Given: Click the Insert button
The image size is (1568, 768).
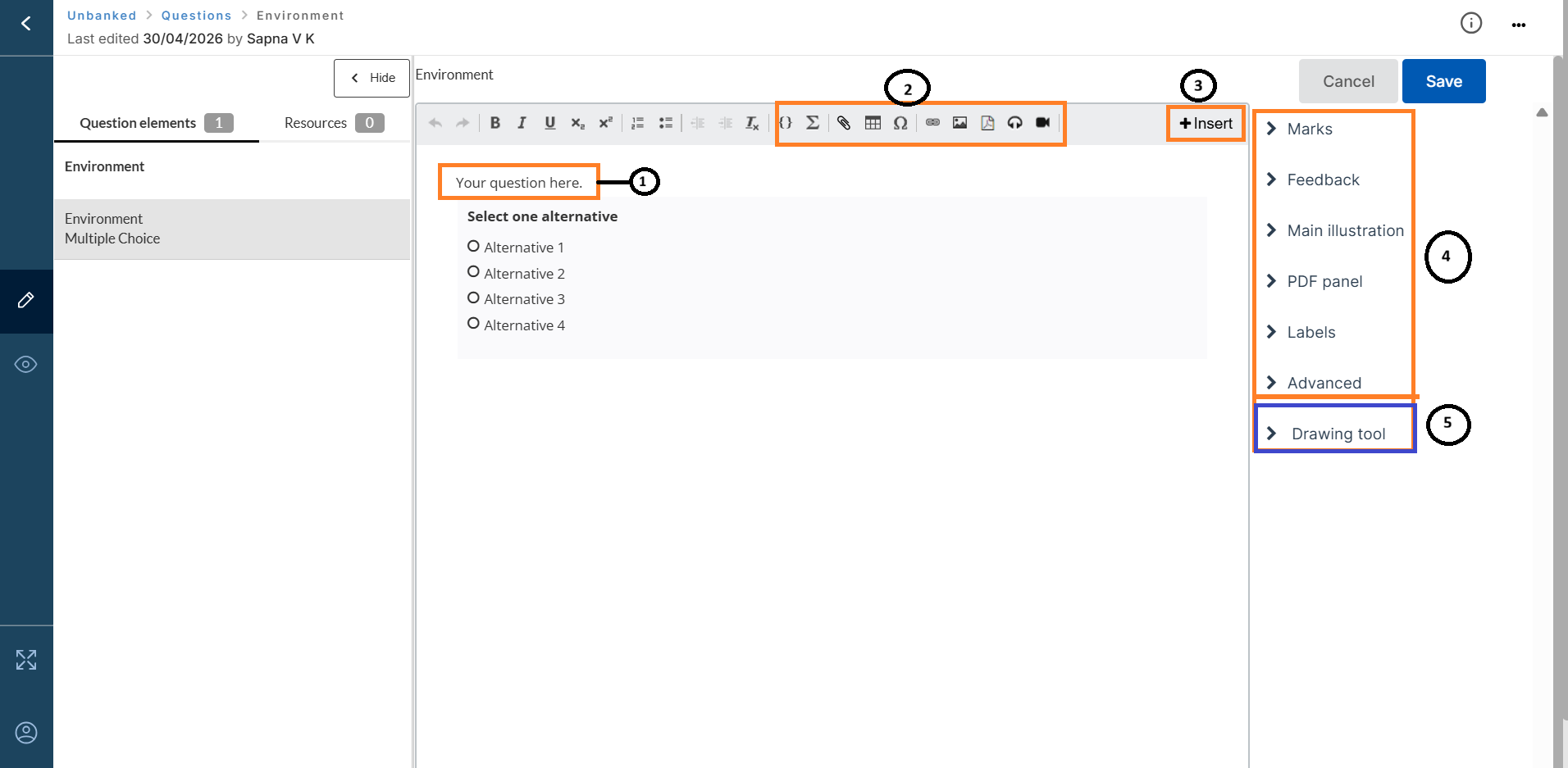Looking at the screenshot, I should pos(1206,123).
